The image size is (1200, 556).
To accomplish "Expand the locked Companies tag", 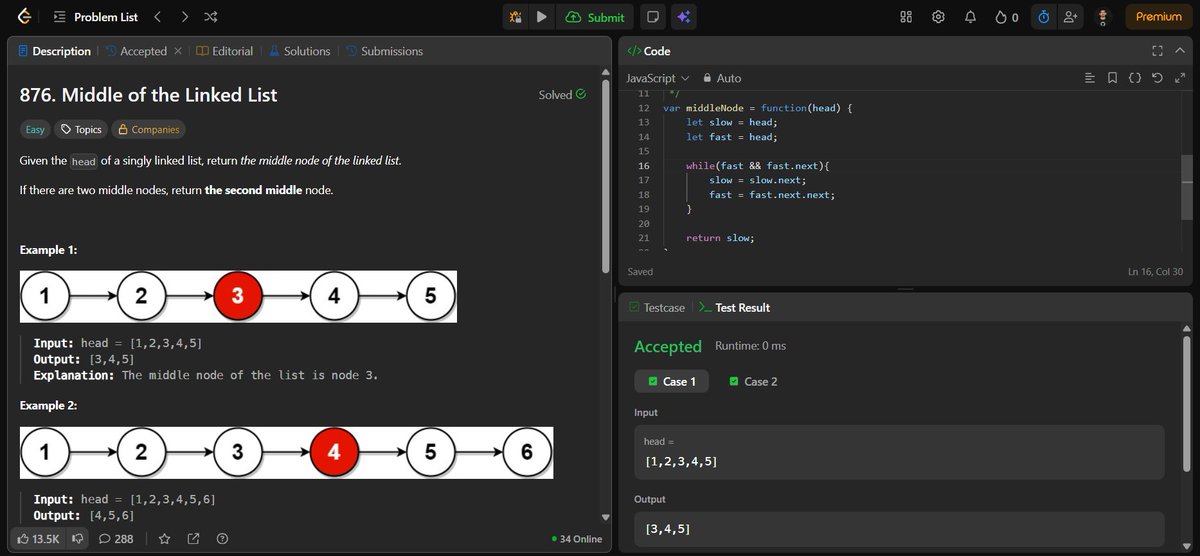I will 148,129.
